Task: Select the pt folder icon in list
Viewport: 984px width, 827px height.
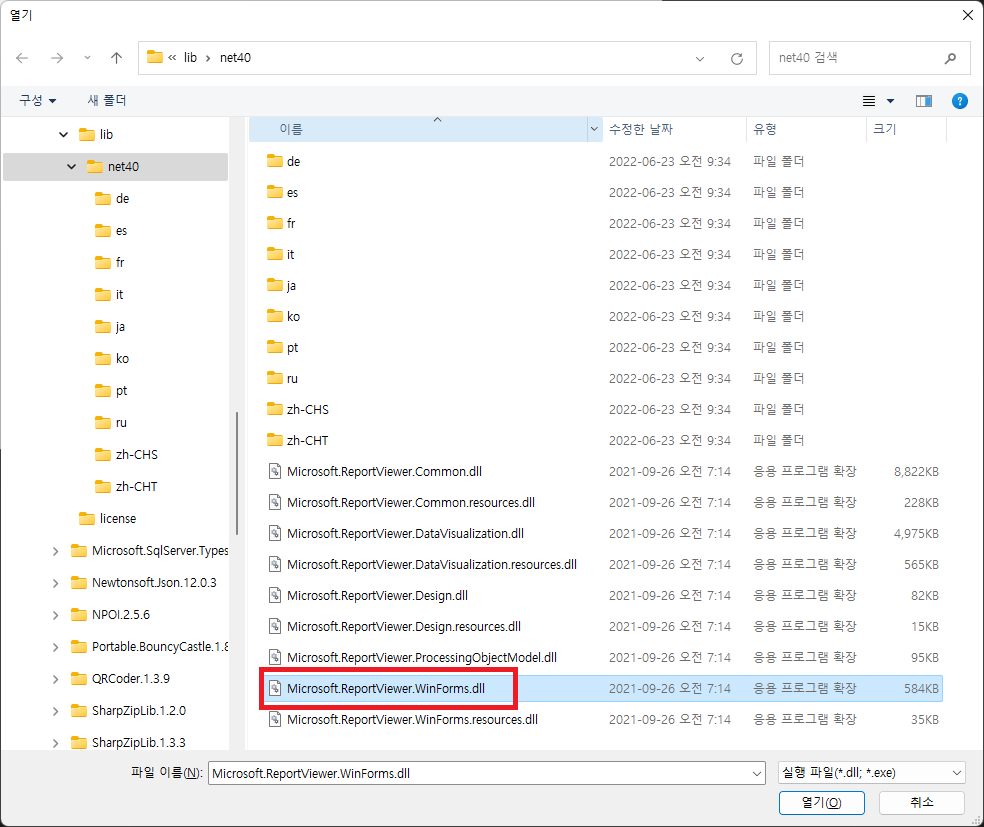Action: (x=274, y=347)
